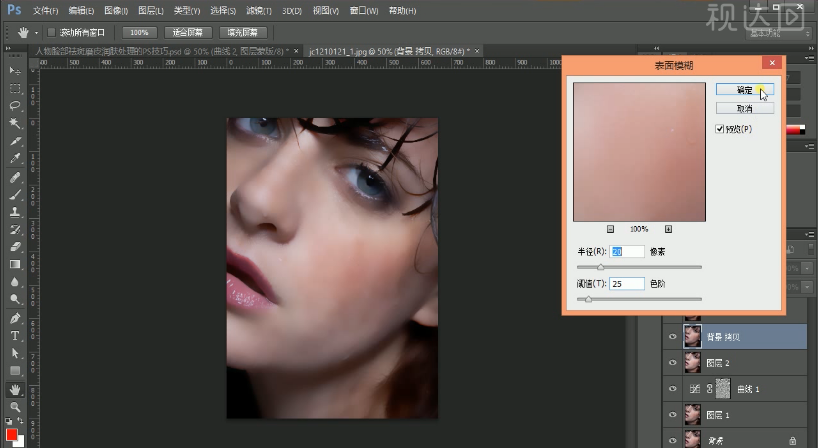The width and height of the screenshot is (818, 448).
Task: Click the 曲线 1 layer mask thumbnail
Action: pyautogui.click(x=723, y=389)
